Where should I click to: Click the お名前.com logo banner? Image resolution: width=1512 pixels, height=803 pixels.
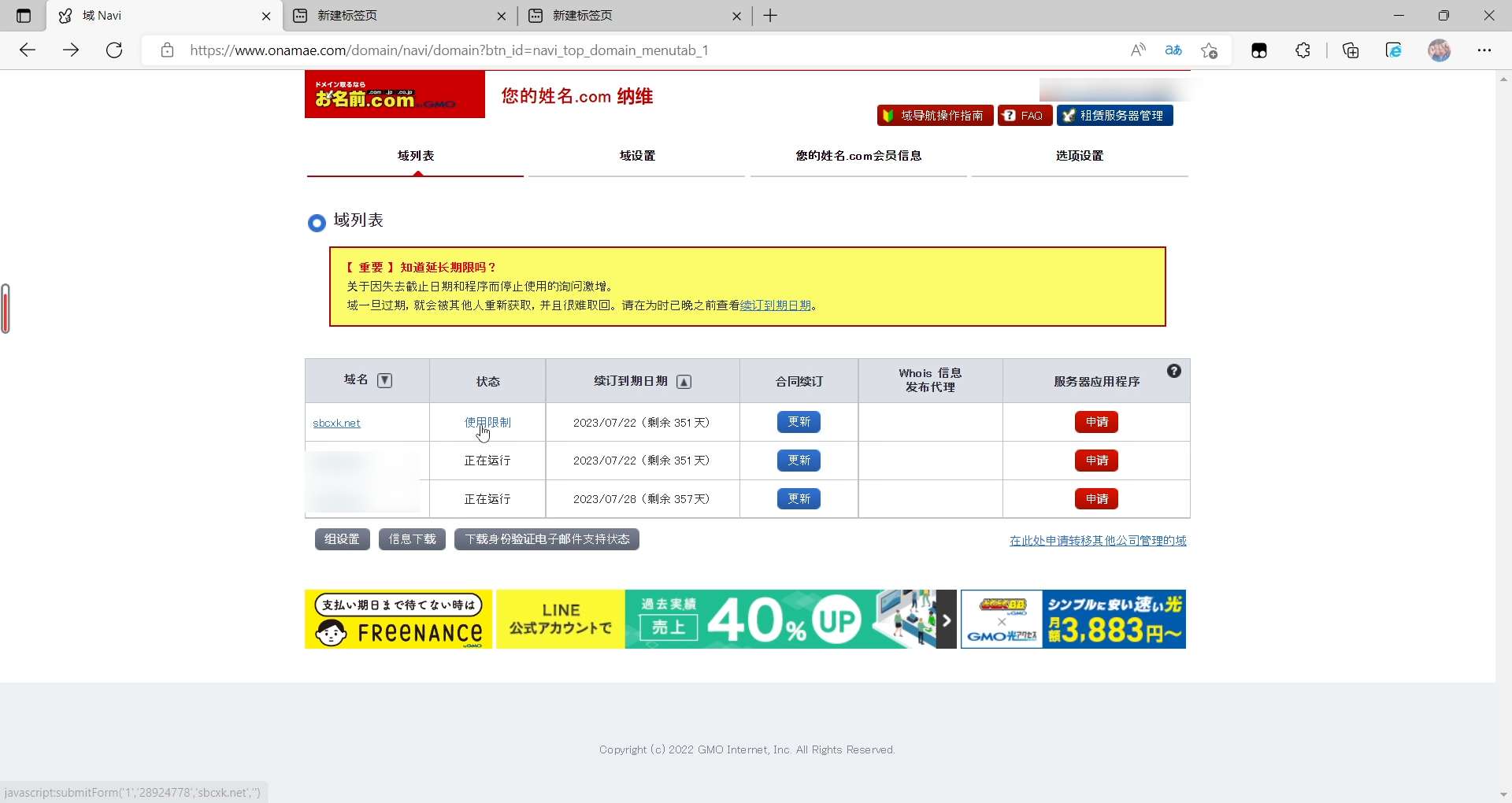coord(395,94)
